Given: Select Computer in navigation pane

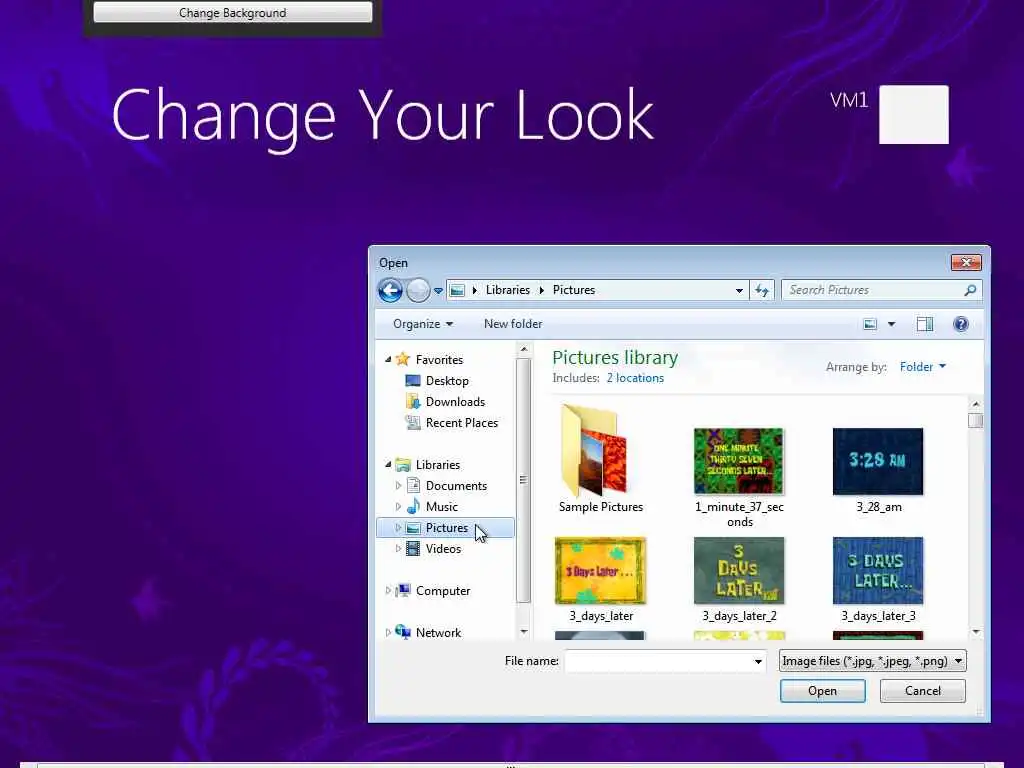Looking at the screenshot, I should click(443, 591).
